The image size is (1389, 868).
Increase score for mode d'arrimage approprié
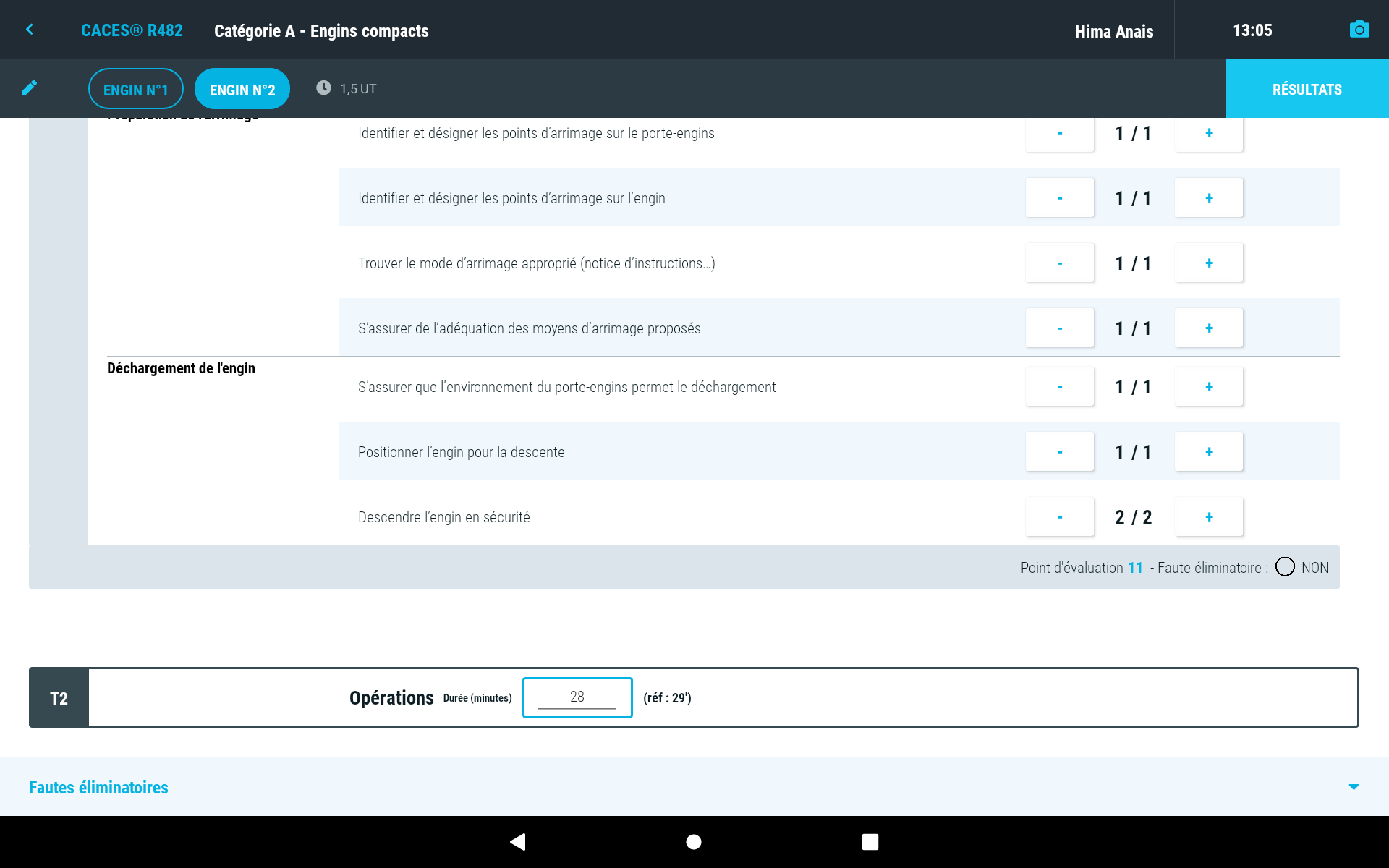pos(1209,263)
